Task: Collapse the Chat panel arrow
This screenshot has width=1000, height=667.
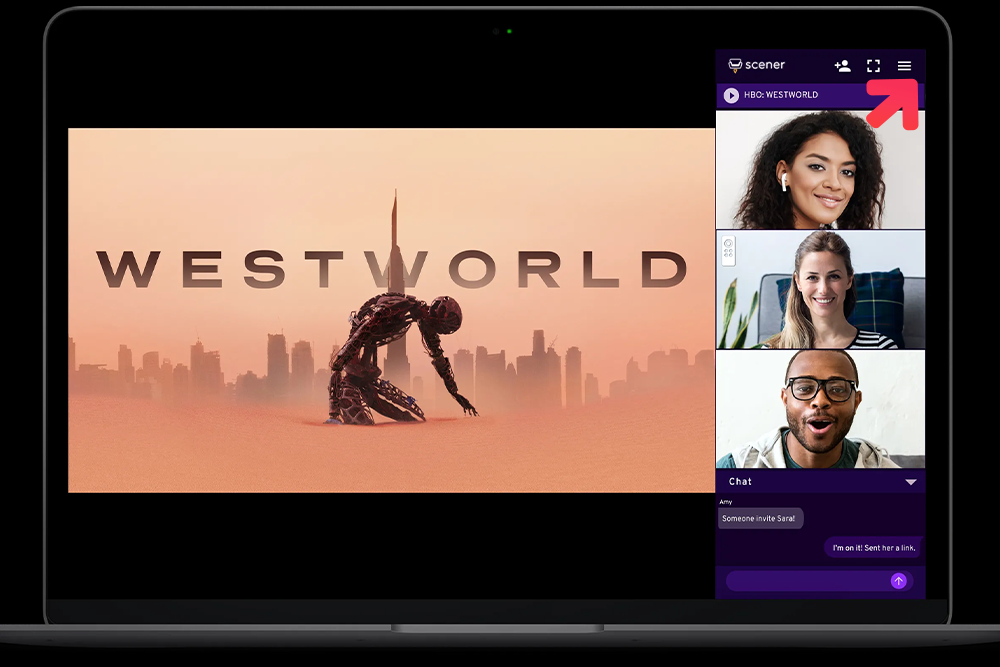Action: (911, 482)
